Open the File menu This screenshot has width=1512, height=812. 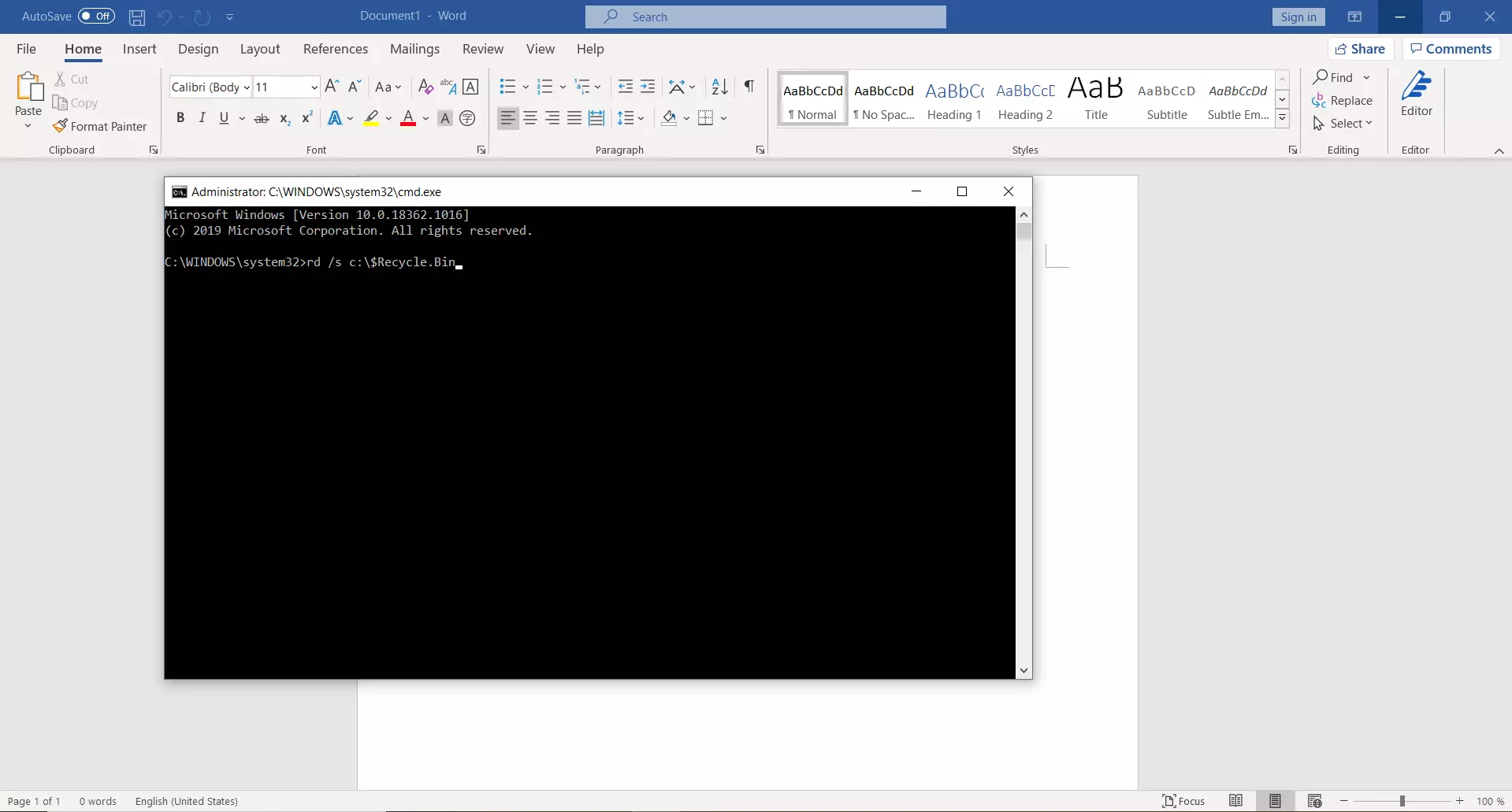pyautogui.click(x=26, y=49)
